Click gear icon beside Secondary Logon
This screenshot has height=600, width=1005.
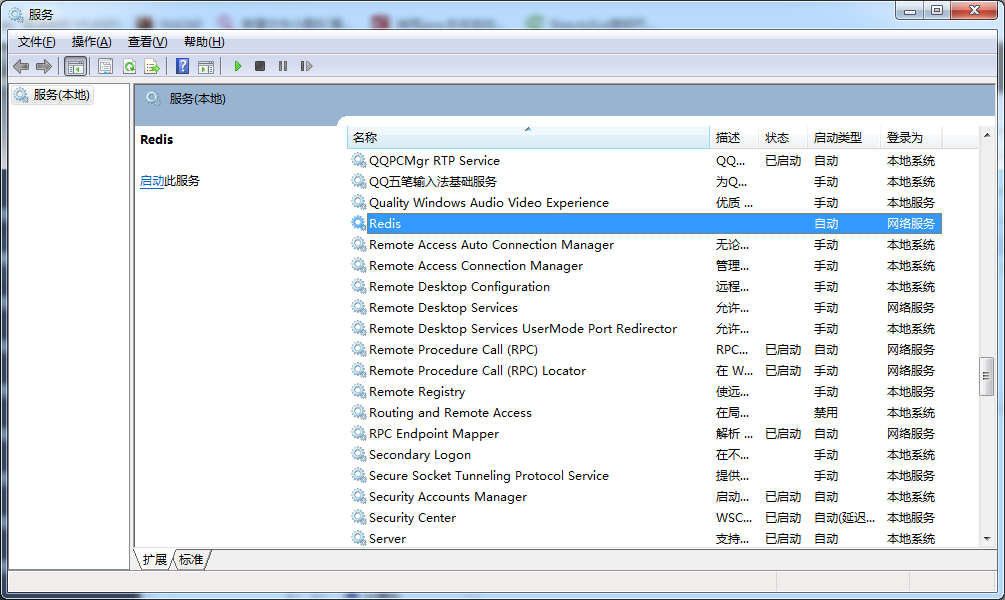click(x=358, y=454)
